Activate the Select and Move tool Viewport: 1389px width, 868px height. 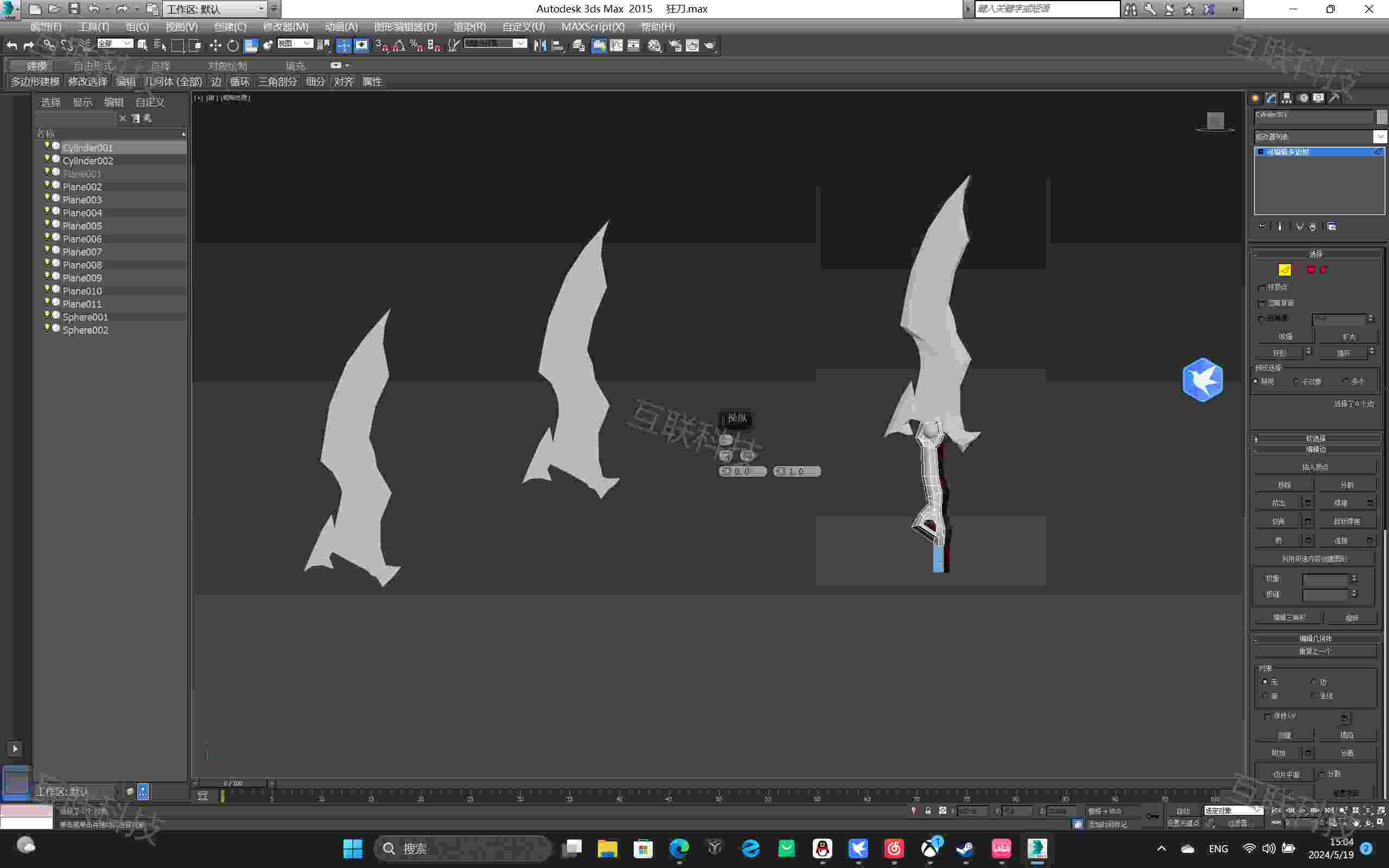tap(215, 46)
